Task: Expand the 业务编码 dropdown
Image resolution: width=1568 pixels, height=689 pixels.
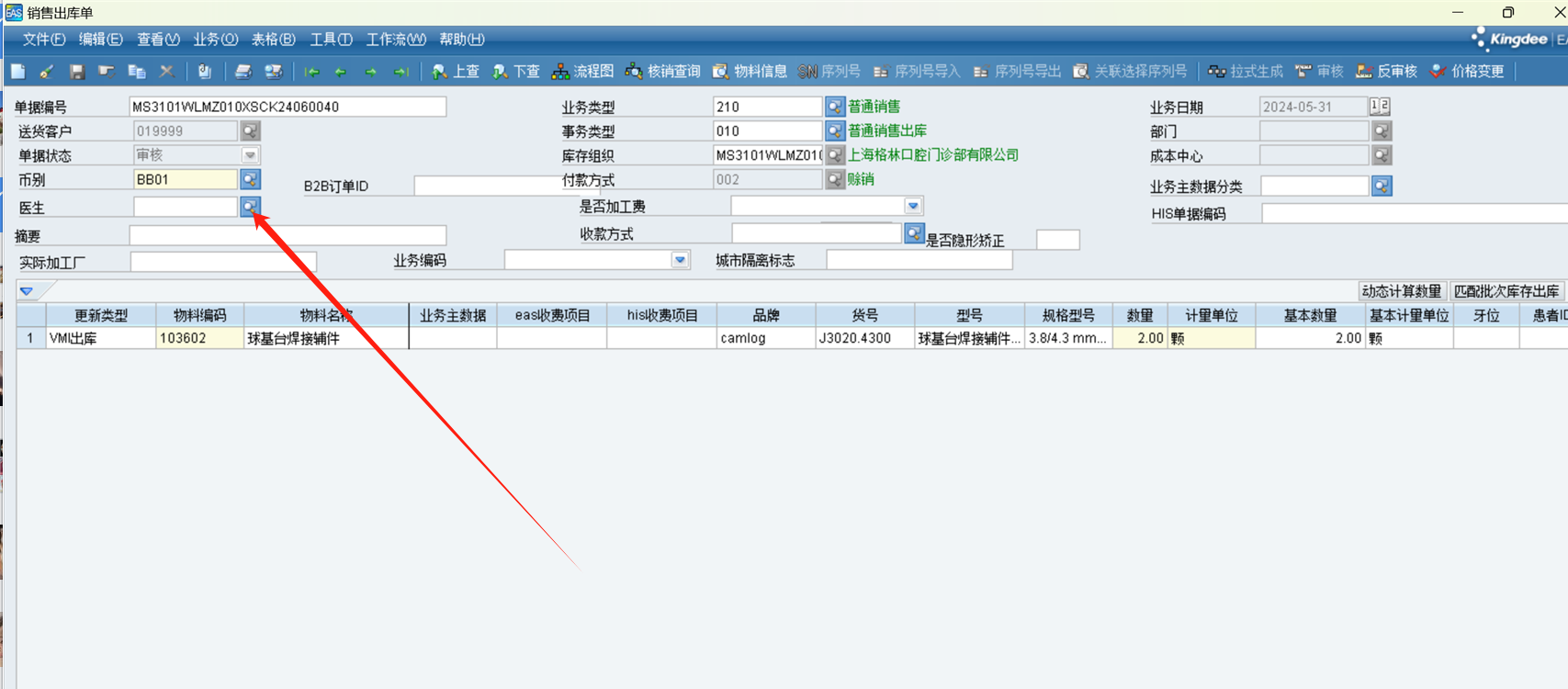Action: (x=680, y=260)
